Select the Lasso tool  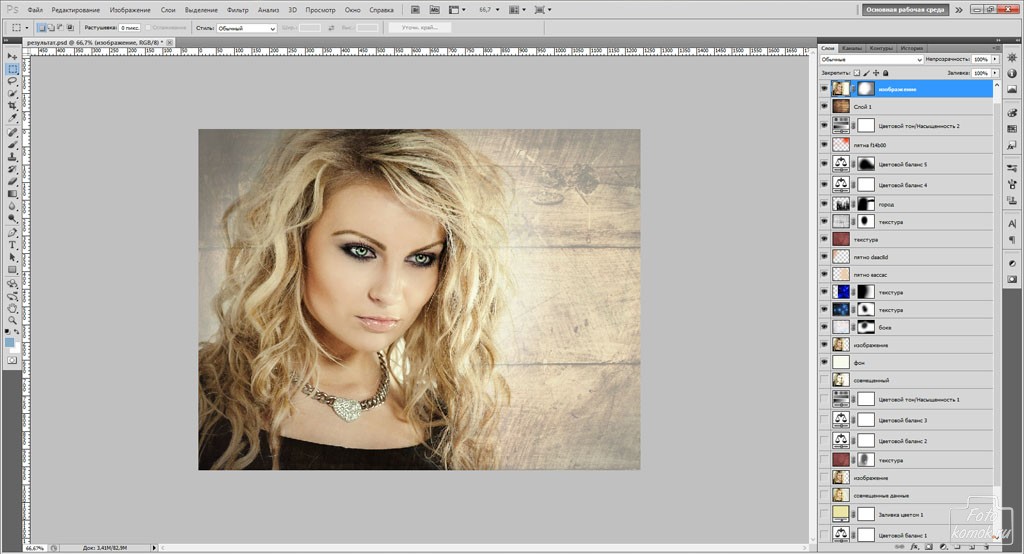(12, 81)
